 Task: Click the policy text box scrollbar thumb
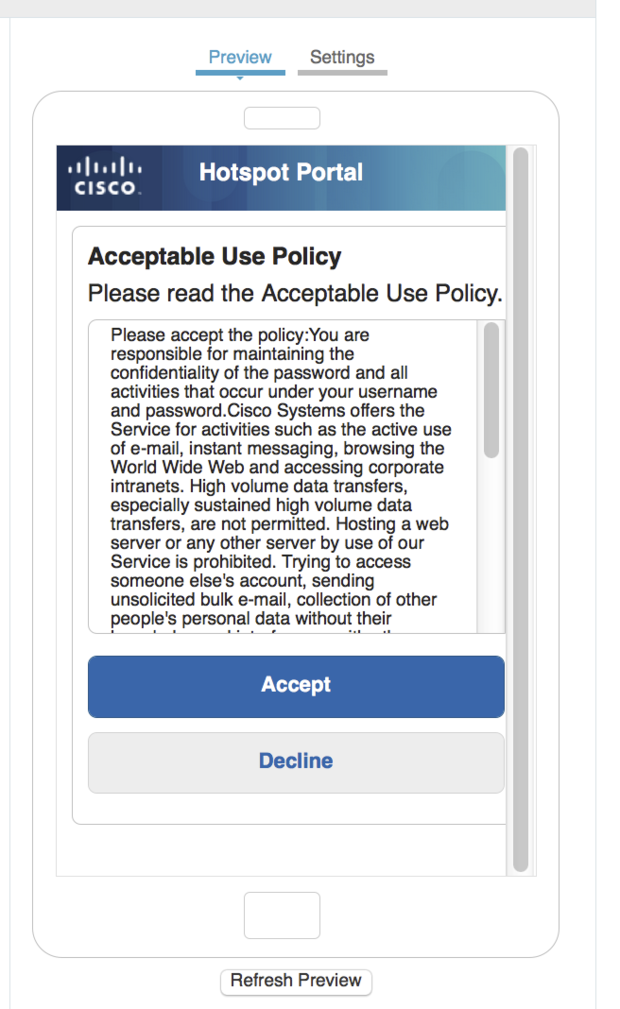(x=491, y=390)
